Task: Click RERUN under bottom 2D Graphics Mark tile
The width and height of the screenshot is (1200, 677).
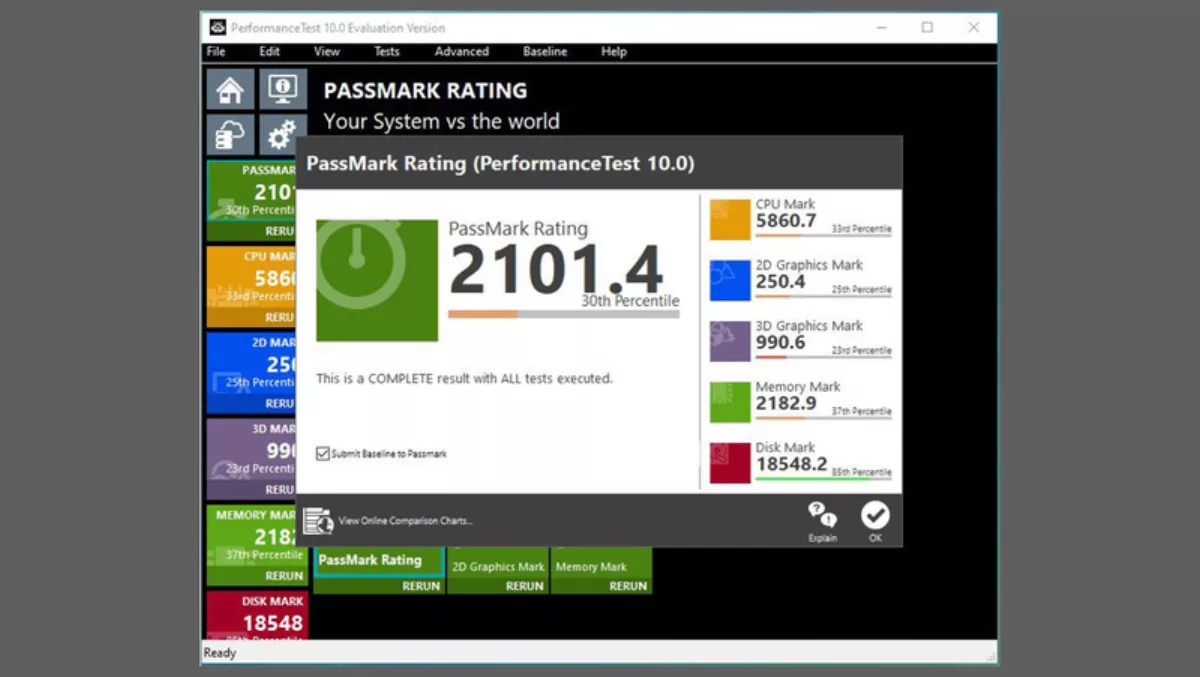Action: (x=524, y=586)
